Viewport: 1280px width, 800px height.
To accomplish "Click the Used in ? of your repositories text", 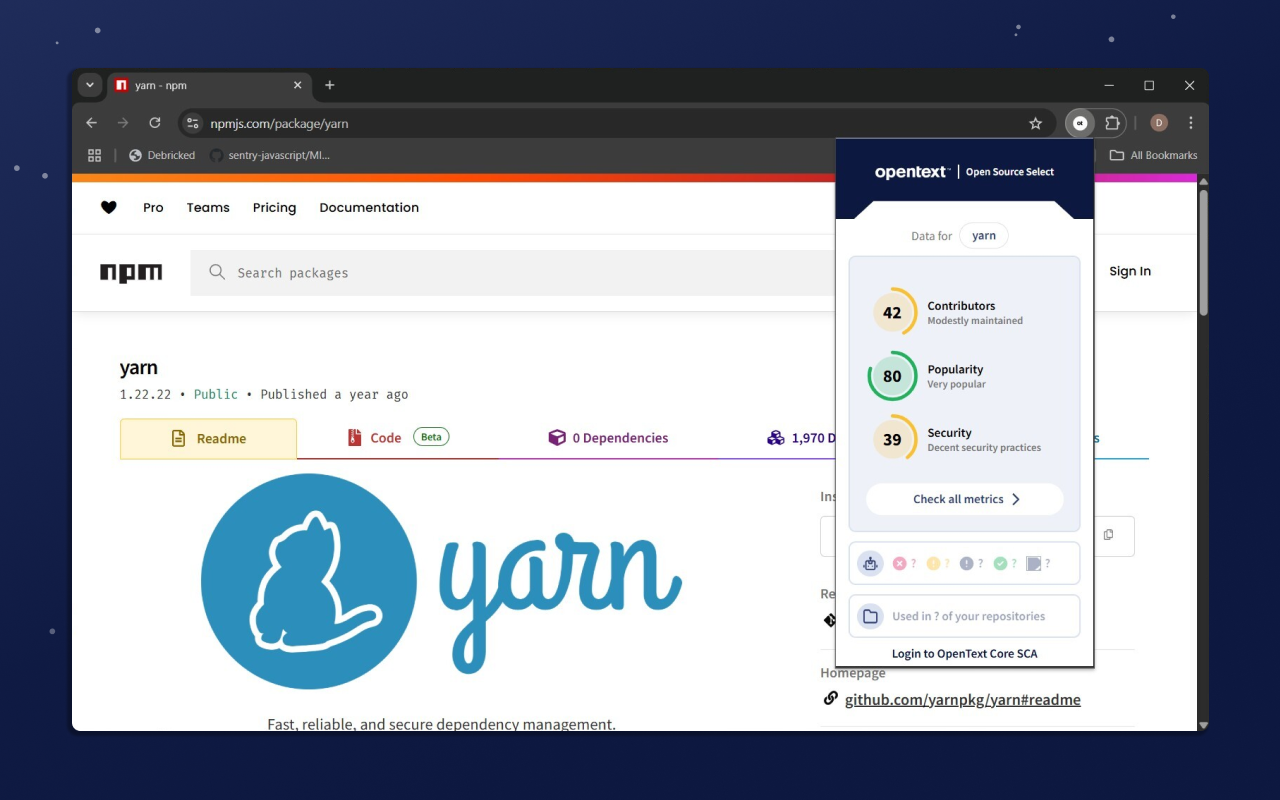I will tap(969, 616).
